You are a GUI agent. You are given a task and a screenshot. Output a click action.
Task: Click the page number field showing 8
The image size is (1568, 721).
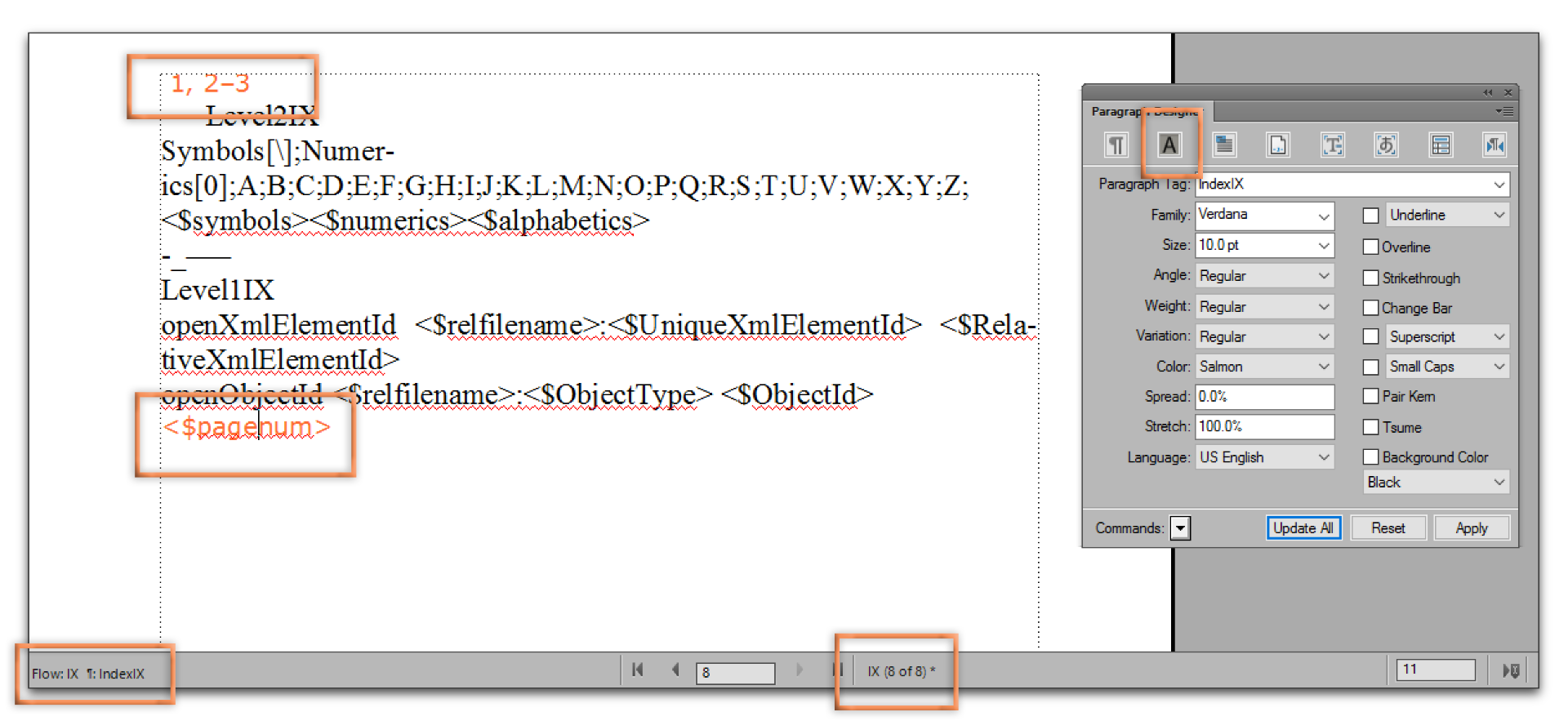click(x=735, y=673)
